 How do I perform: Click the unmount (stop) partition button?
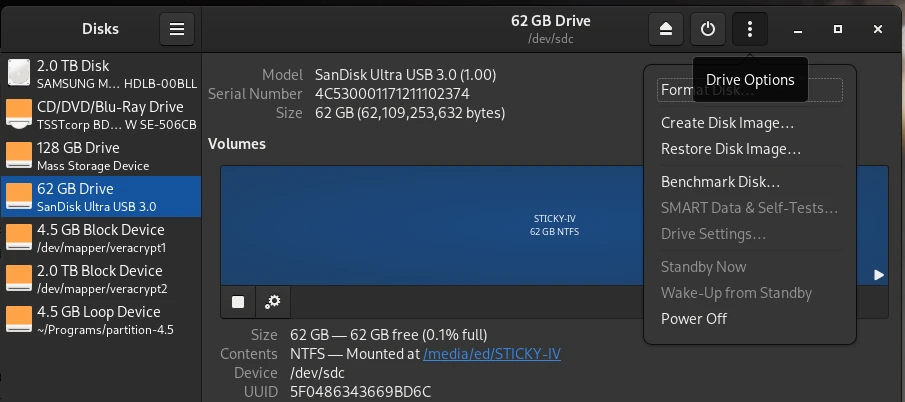click(x=238, y=301)
